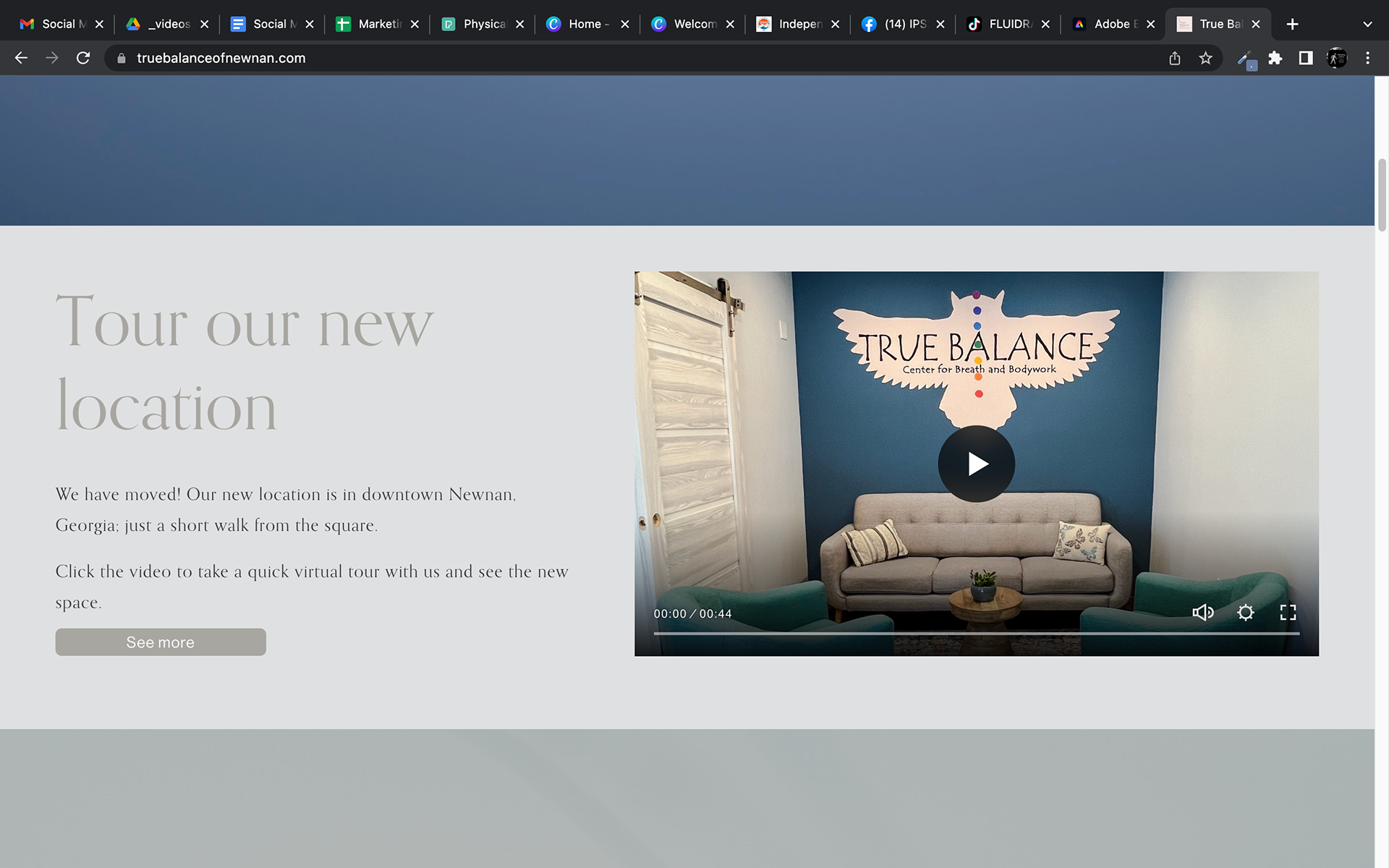Reload the current page
The width and height of the screenshot is (1389, 868).
pos(83,58)
